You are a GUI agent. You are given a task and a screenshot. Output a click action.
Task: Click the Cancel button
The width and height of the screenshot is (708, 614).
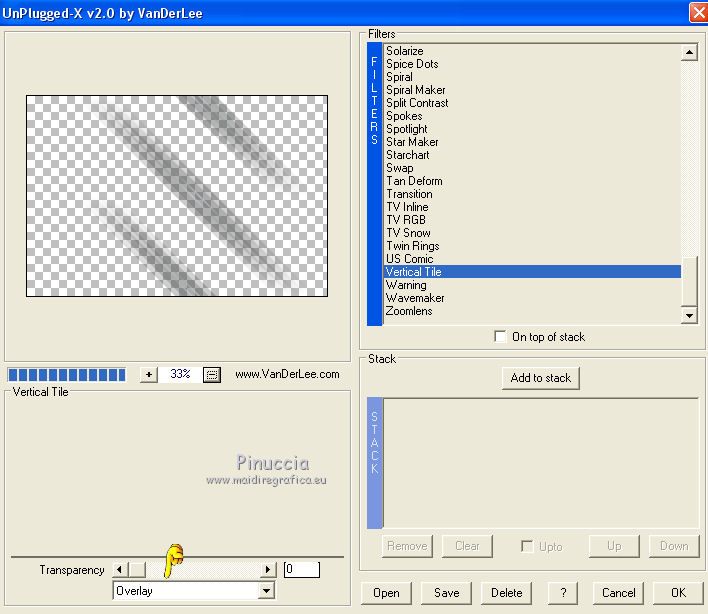618,593
